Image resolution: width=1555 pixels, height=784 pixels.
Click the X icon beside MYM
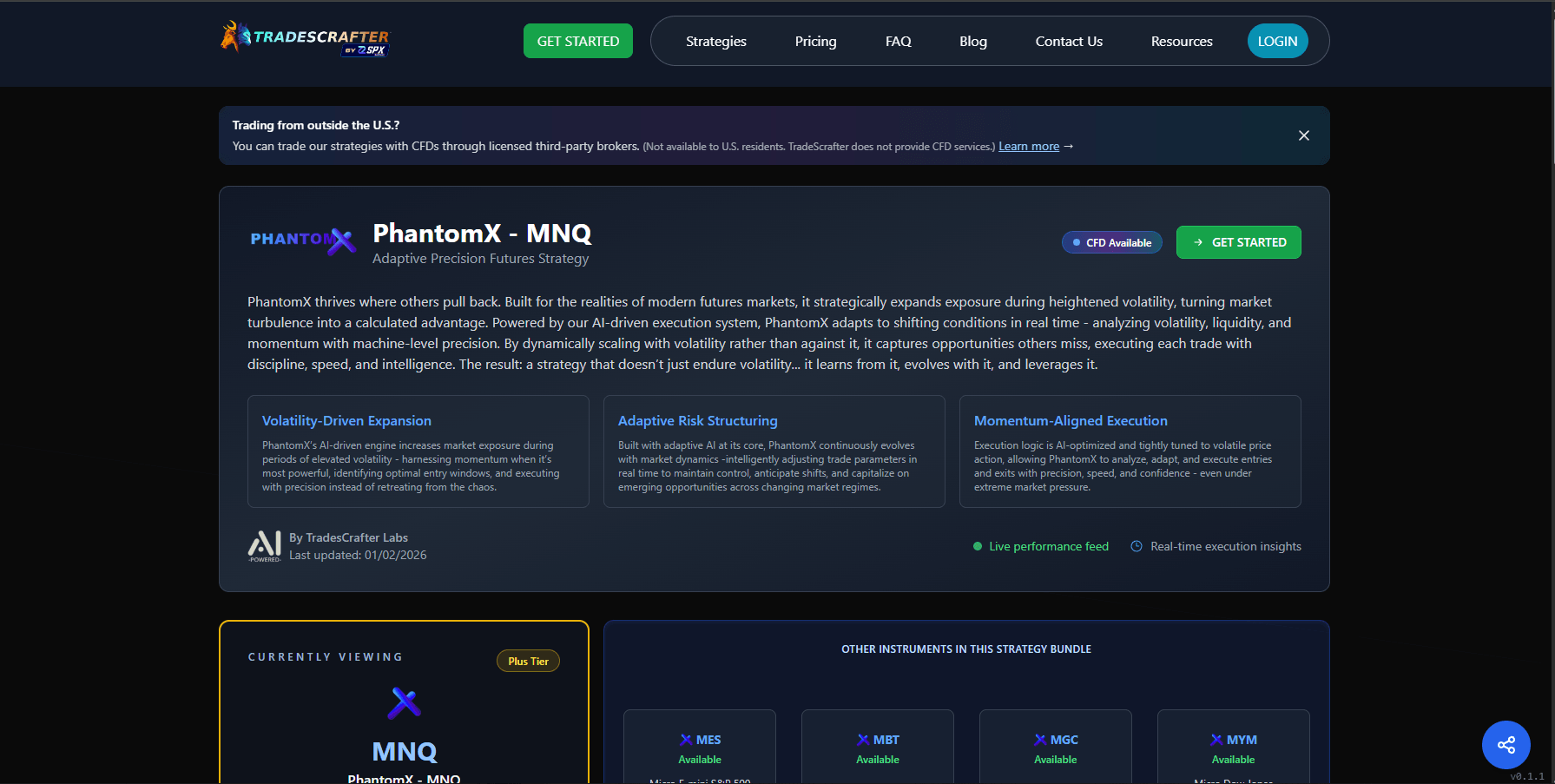point(1216,740)
